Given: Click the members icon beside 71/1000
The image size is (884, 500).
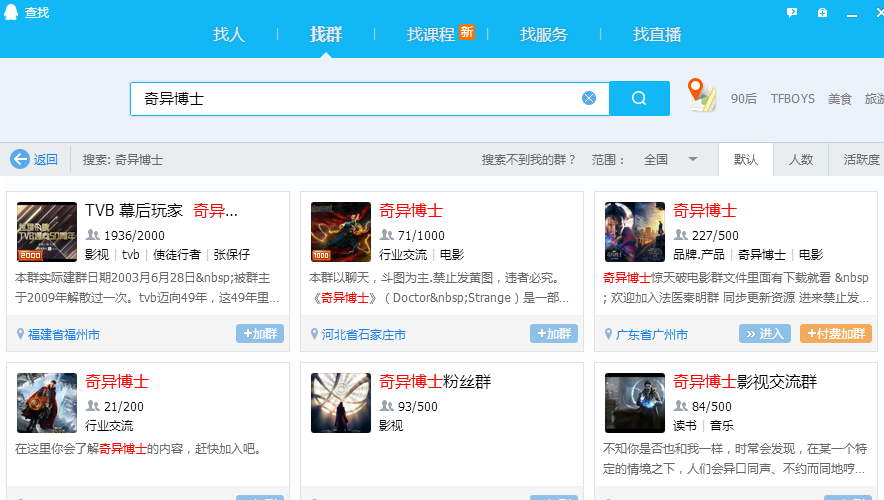Looking at the screenshot, I should point(386,234).
